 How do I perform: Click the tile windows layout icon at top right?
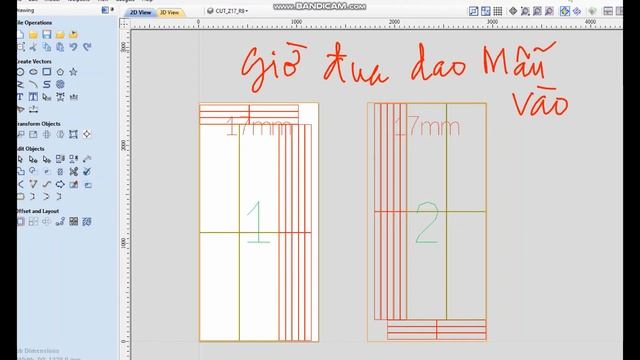[x=608, y=11]
